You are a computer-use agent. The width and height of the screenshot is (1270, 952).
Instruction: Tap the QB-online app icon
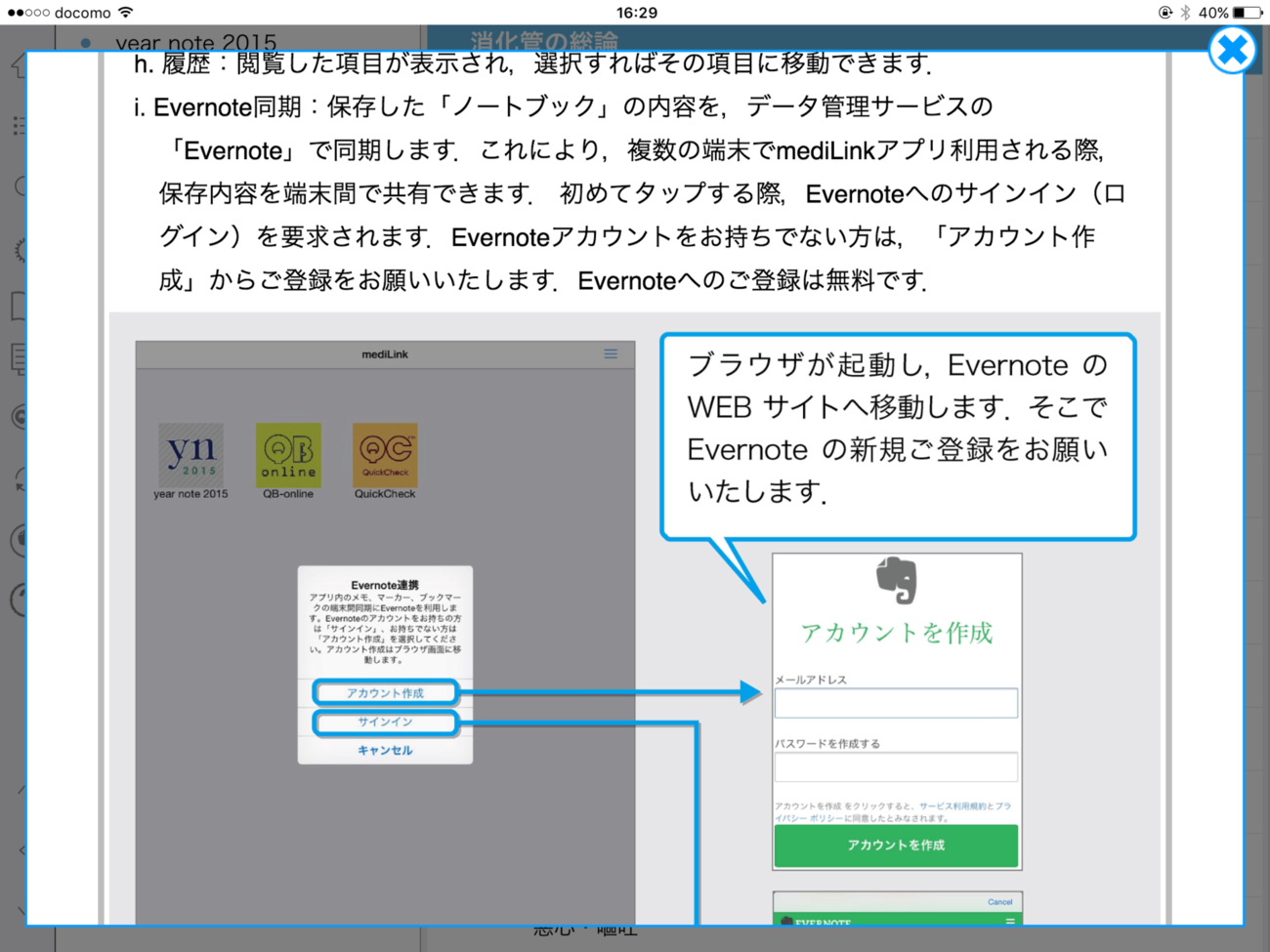coord(288,455)
